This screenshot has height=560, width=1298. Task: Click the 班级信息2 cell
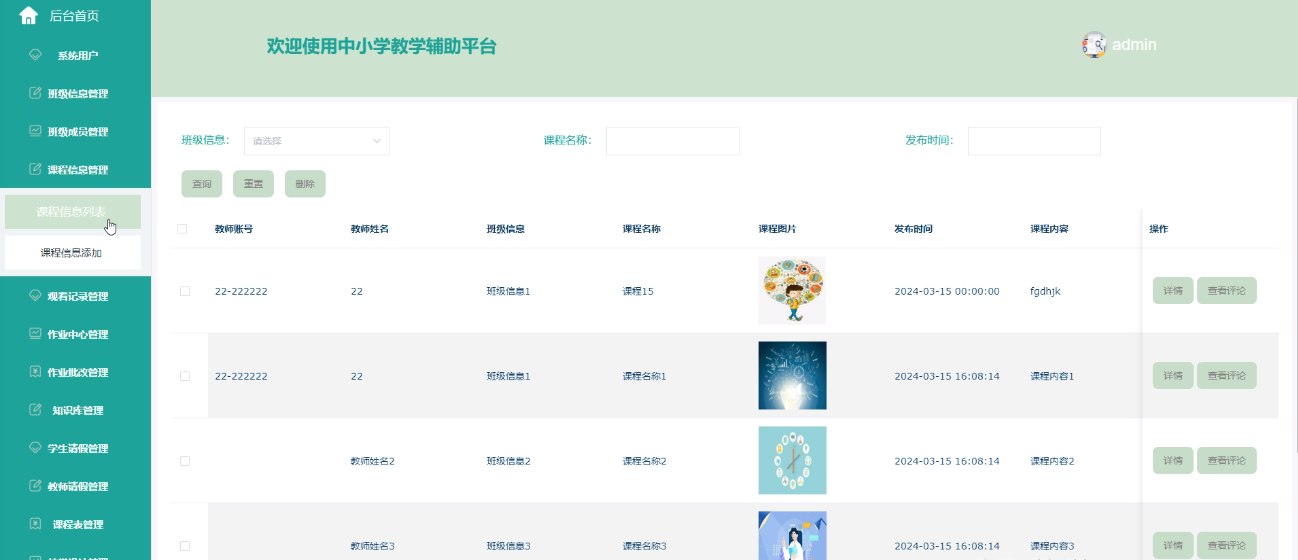pyautogui.click(x=509, y=461)
